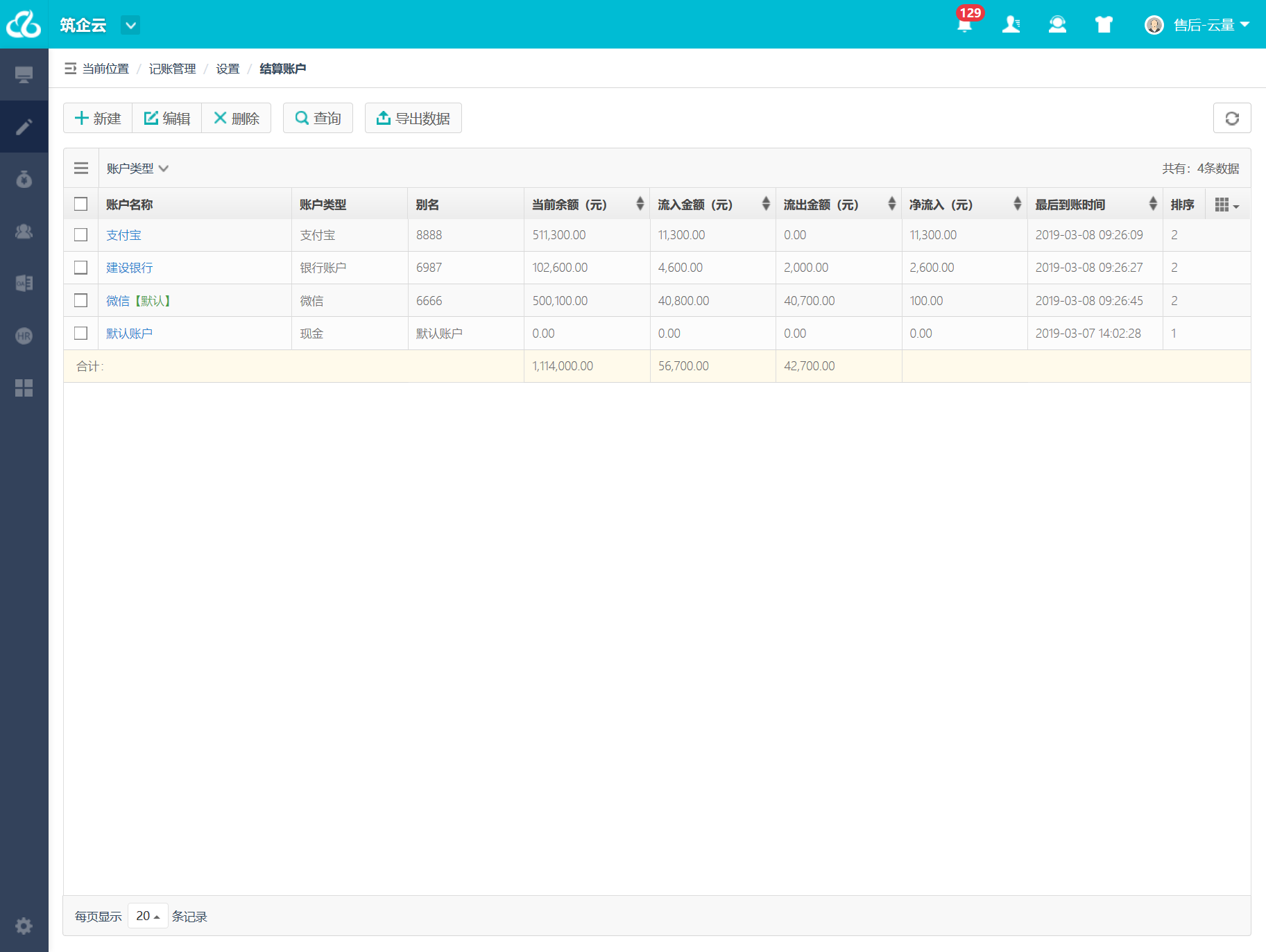Toggle the breadcrumb menu collapse icon
Viewport: 1266px width, 952px height.
pyautogui.click(x=71, y=69)
